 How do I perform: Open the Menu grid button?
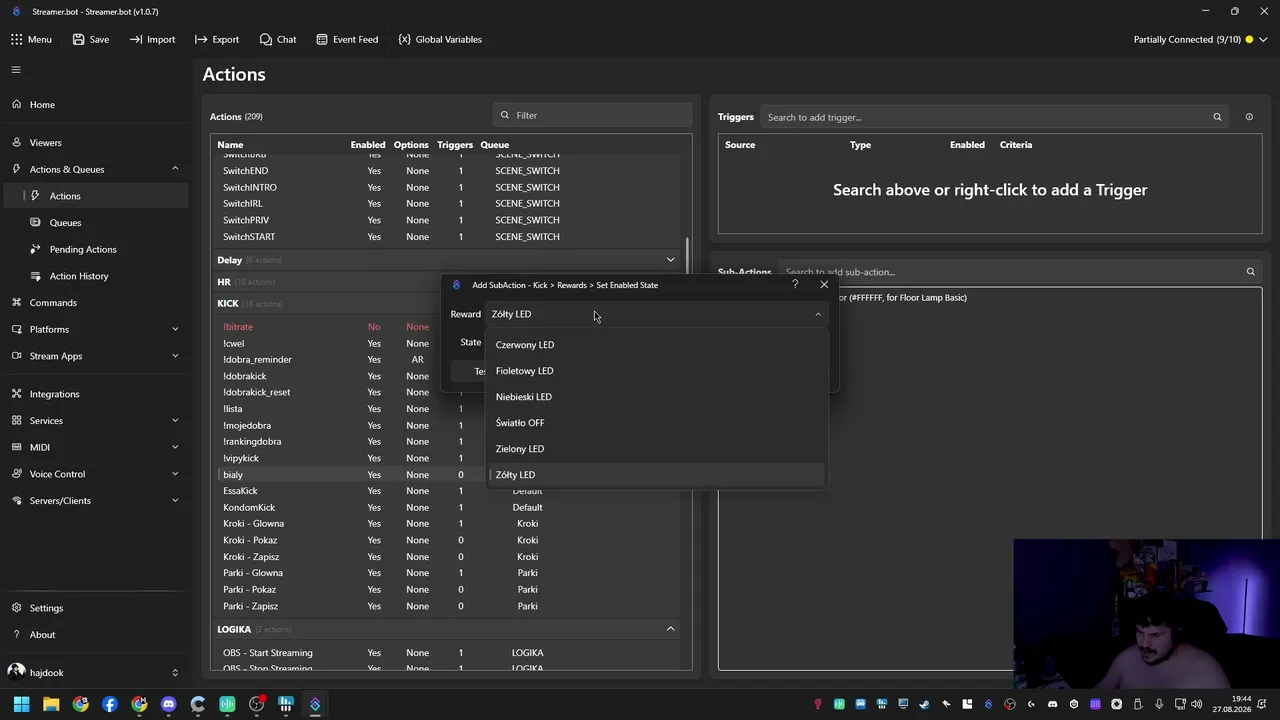31,39
